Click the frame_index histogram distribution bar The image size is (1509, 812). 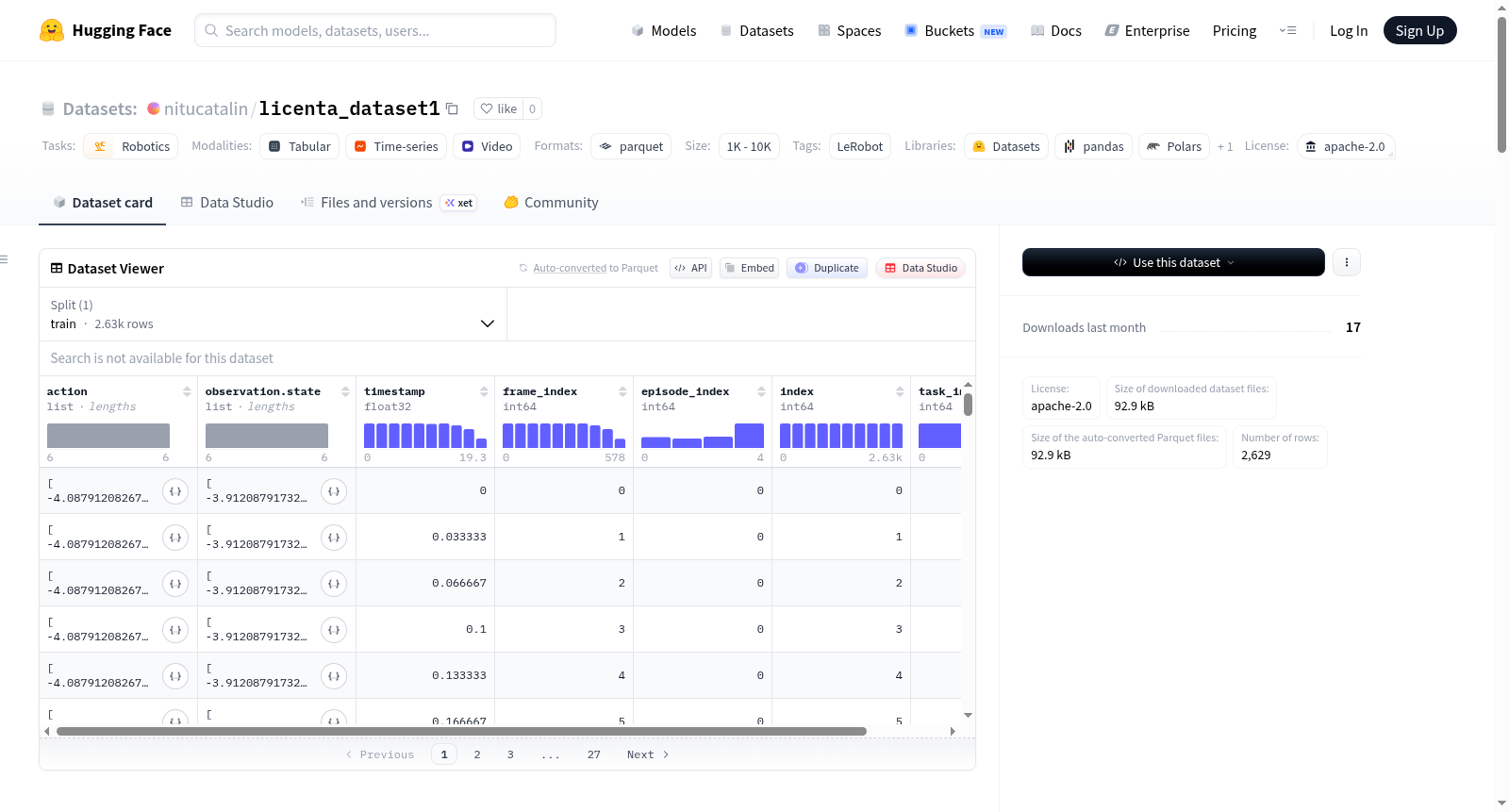(x=564, y=436)
